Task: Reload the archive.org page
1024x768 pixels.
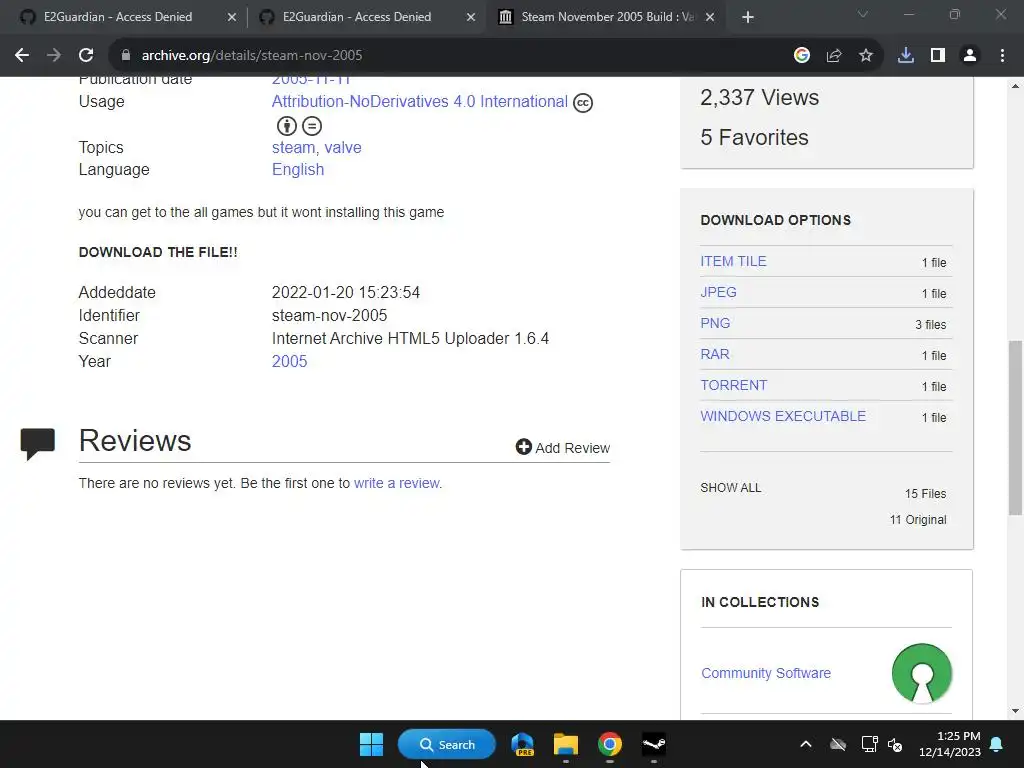Action: pyautogui.click(x=86, y=56)
